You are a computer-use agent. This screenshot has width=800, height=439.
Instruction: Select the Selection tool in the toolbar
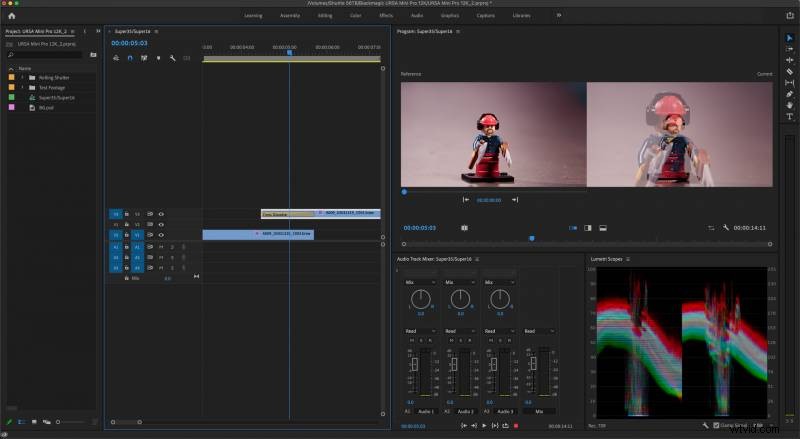point(789,38)
